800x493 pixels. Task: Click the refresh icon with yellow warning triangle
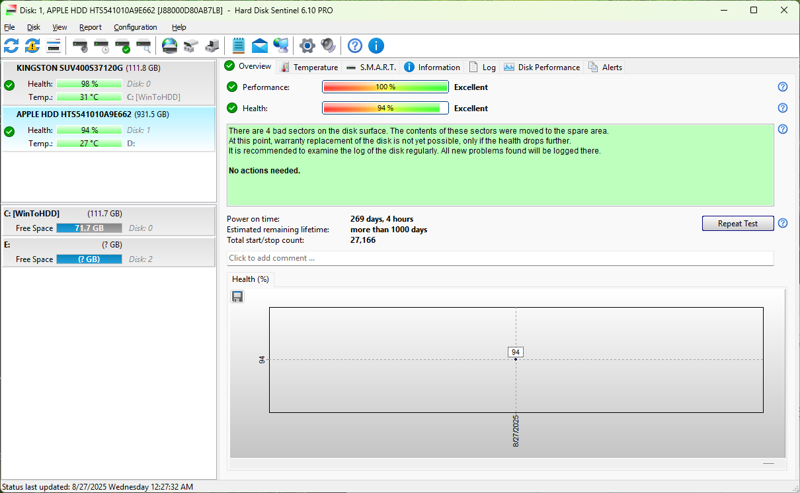[x=33, y=46]
